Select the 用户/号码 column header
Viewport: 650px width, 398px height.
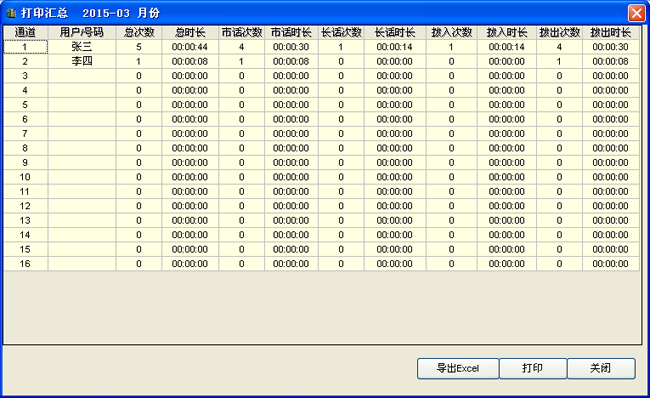tap(82, 32)
